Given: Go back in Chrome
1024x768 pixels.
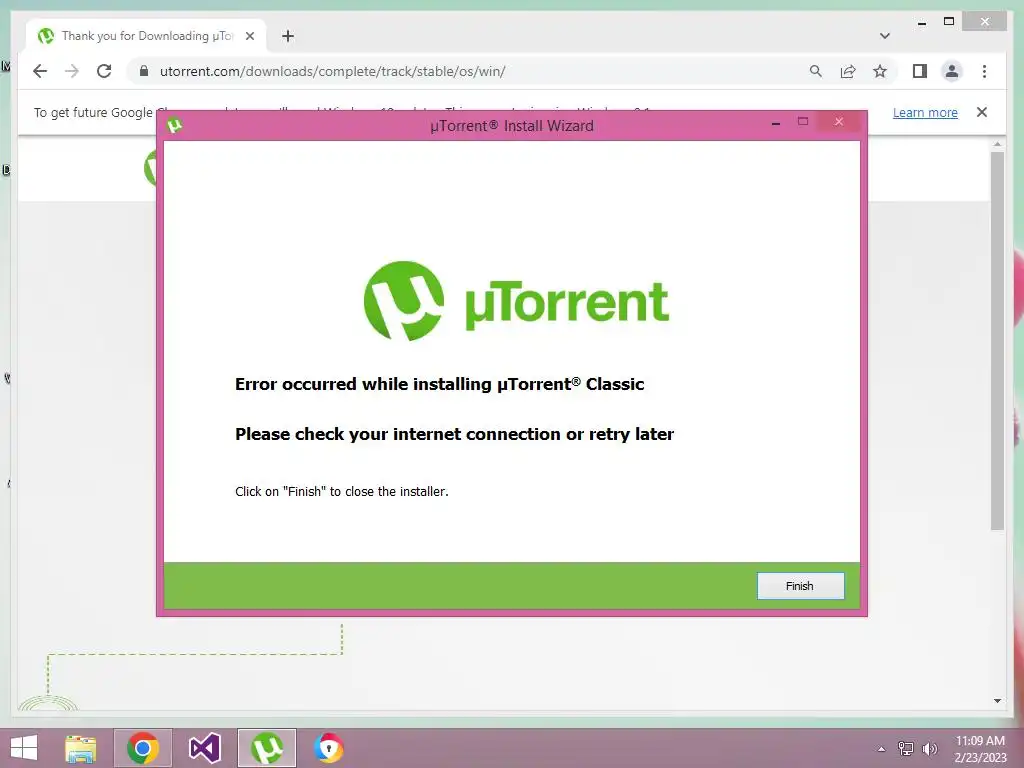Looking at the screenshot, I should pyautogui.click(x=40, y=71).
